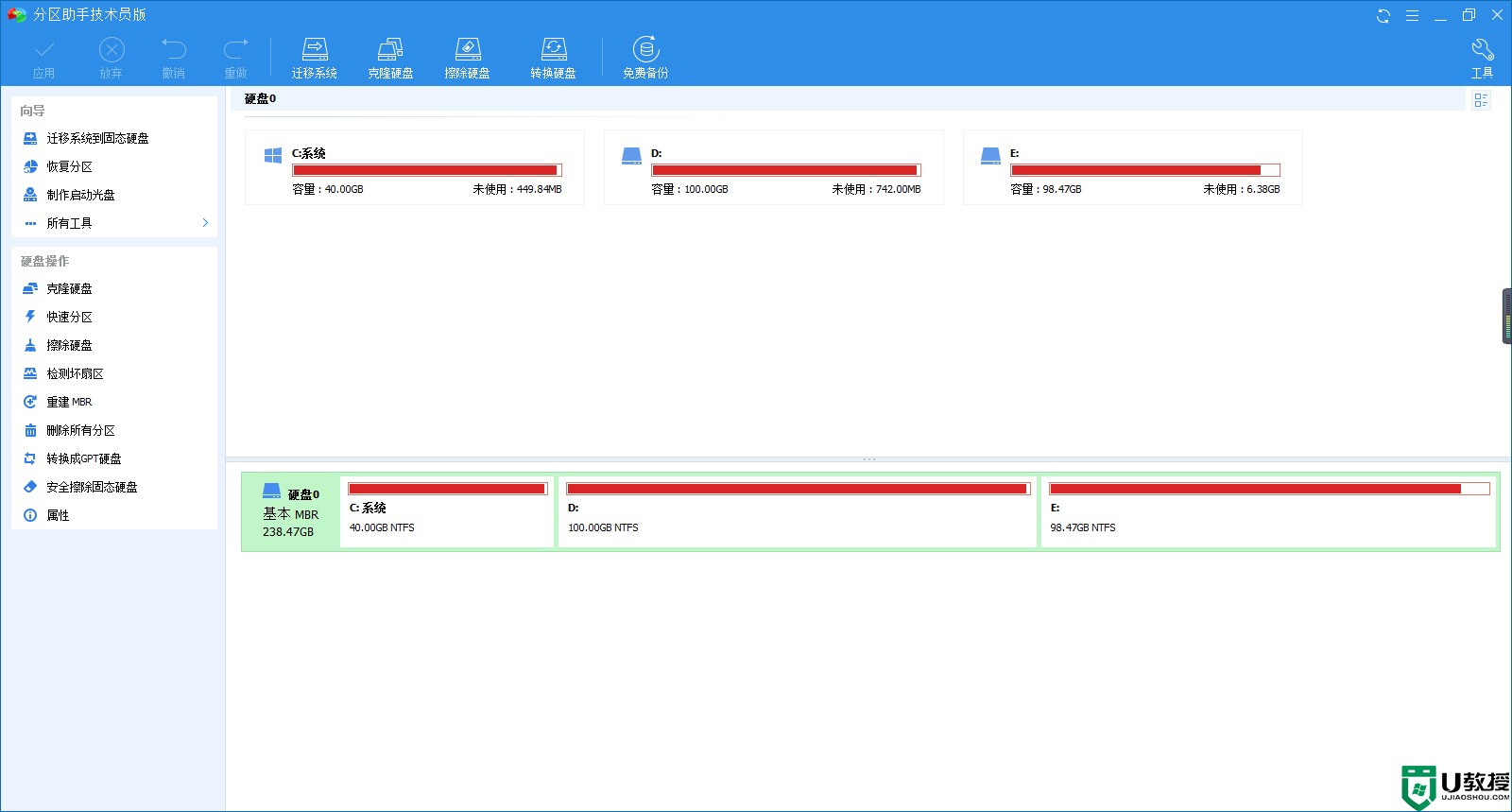Select C: 系统 40.00GB NTFS block
Image resolution: width=1512 pixels, height=812 pixels.
coord(447,511)
